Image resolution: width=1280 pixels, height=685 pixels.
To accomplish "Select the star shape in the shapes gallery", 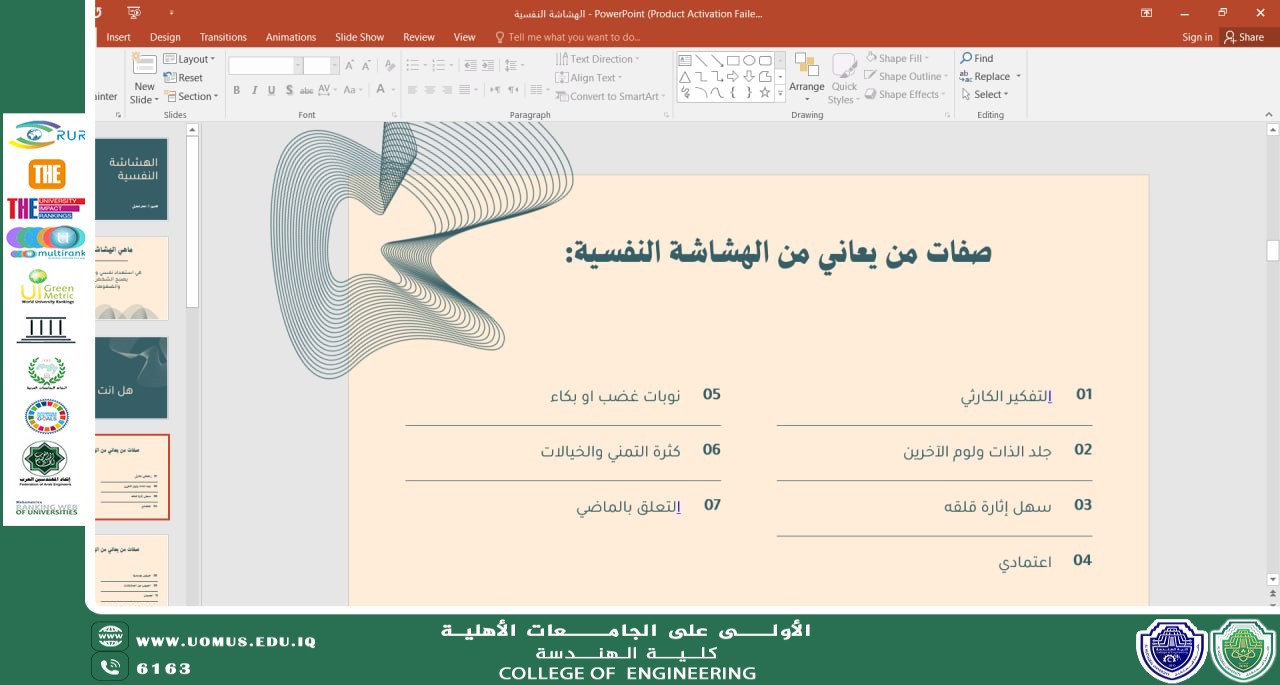I will [x=765, y=93].
